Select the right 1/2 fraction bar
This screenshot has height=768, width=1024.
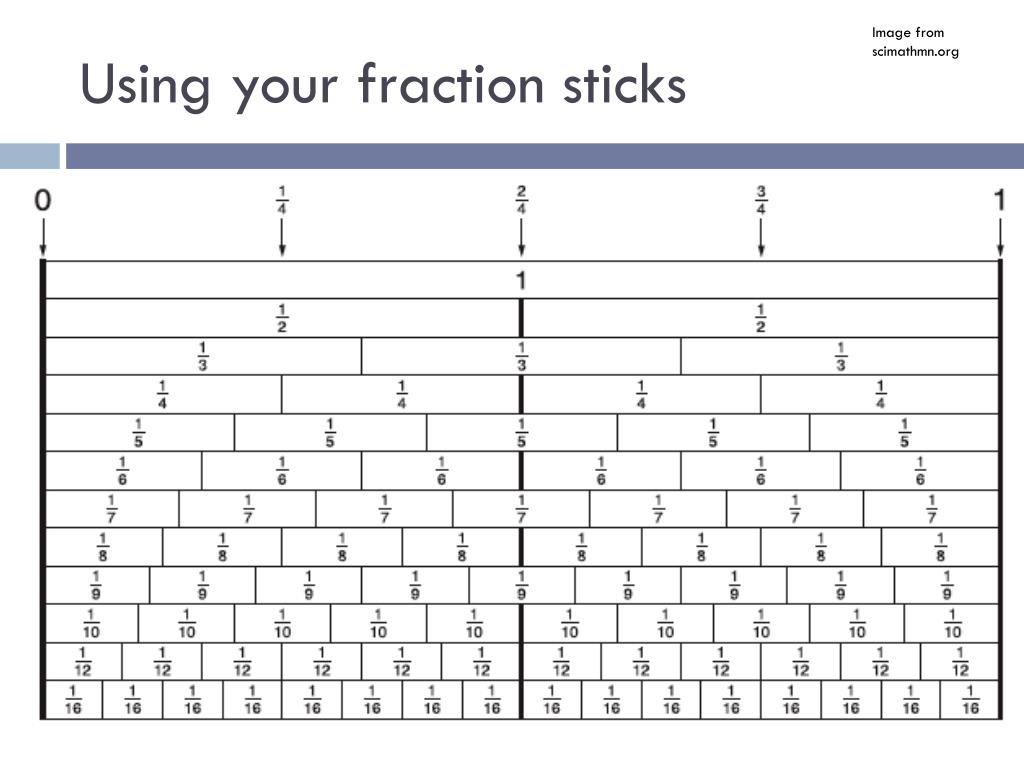[x=761, y=318]
